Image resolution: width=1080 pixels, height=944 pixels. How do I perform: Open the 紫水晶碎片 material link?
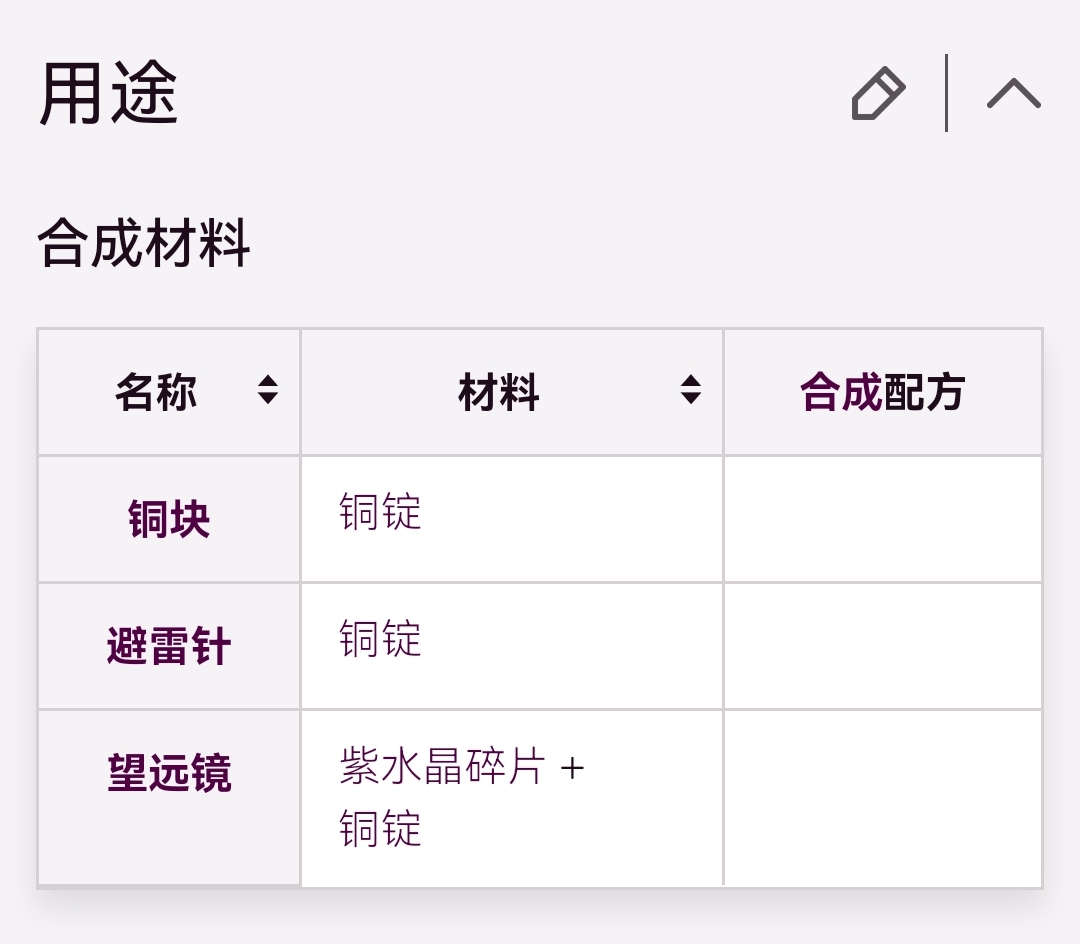point(442,768)
